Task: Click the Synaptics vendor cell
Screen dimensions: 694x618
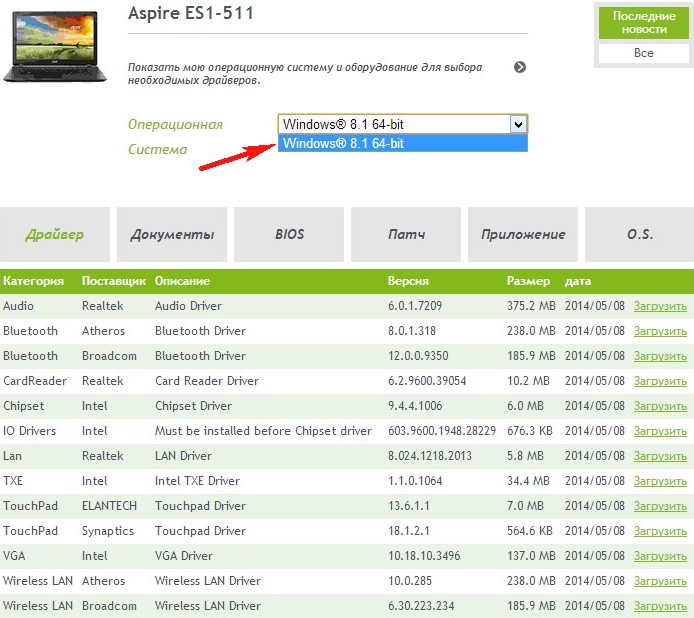Action: coord(108,531)
